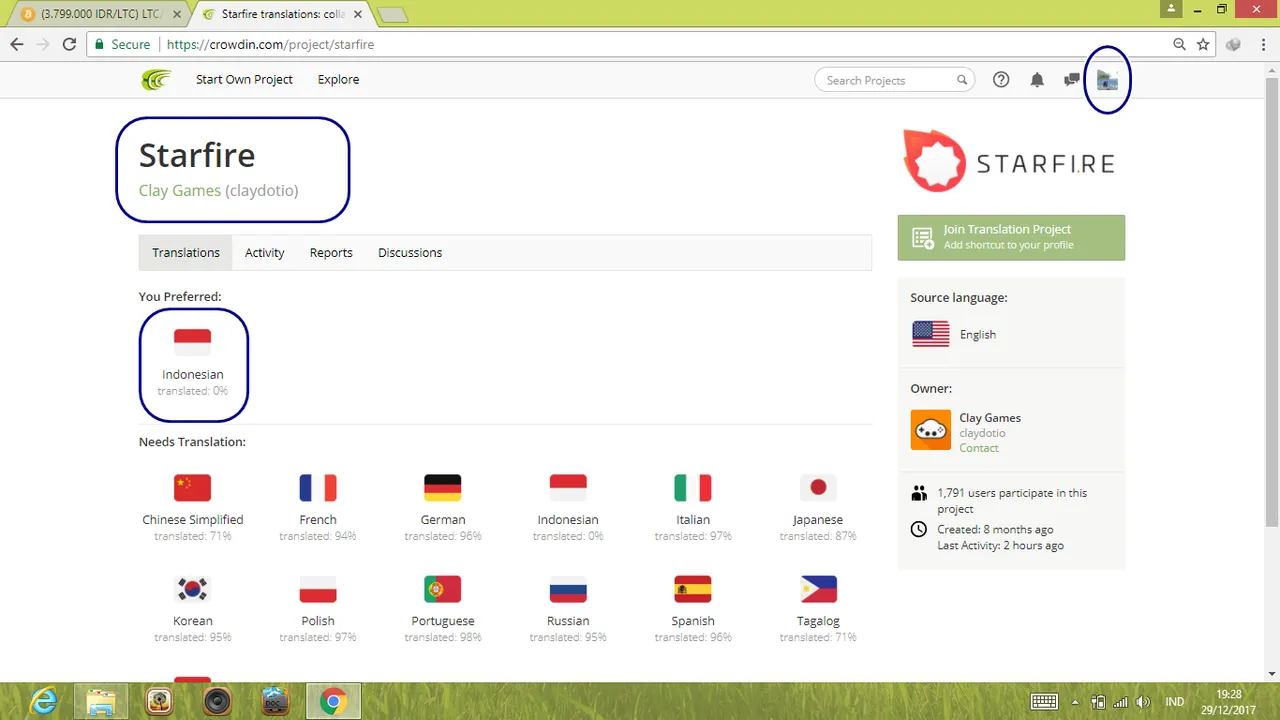Open the Clay Games link under Starfire
The image size is (1280, 720).
tap(180, 190)
